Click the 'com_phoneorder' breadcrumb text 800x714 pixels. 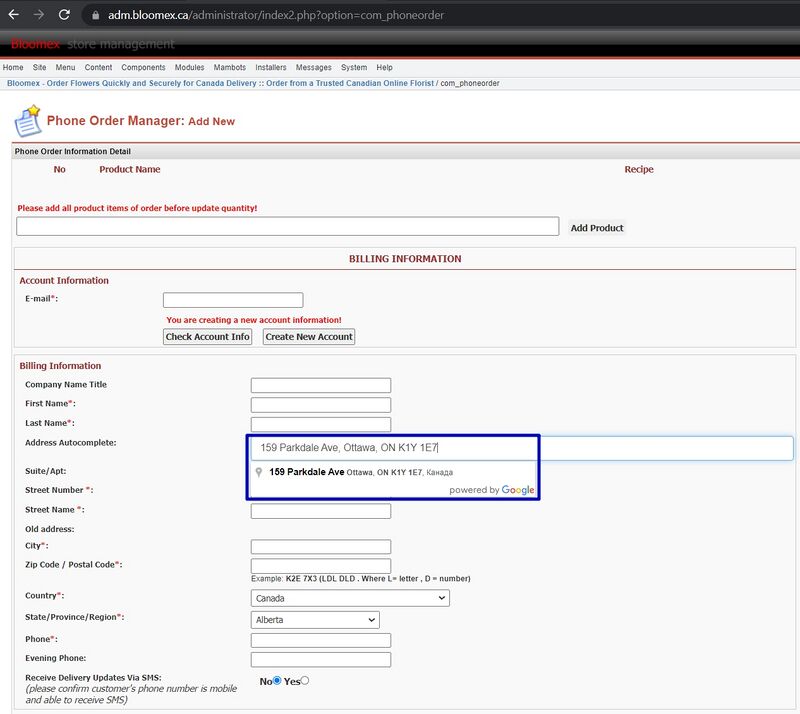470,83
